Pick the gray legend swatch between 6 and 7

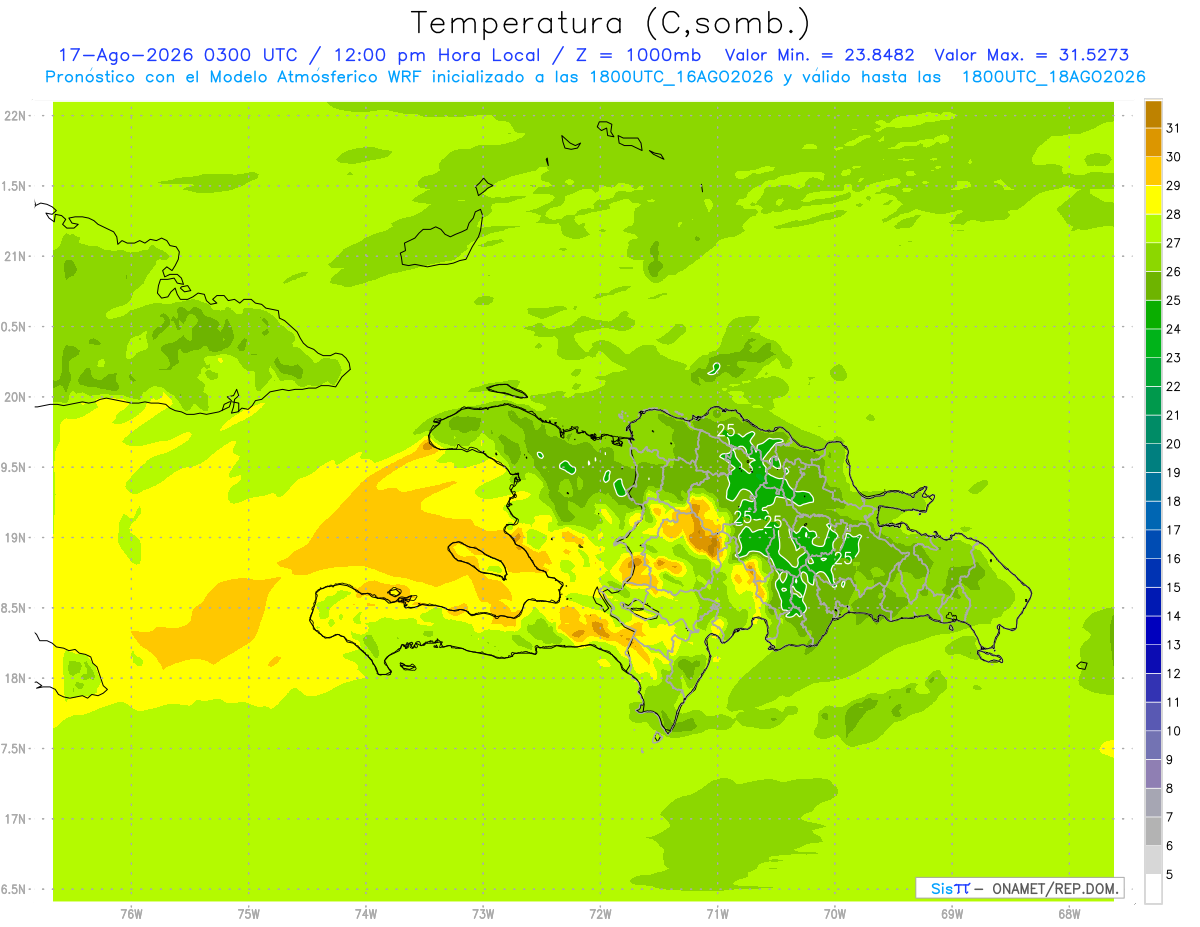pos(1153,831)
